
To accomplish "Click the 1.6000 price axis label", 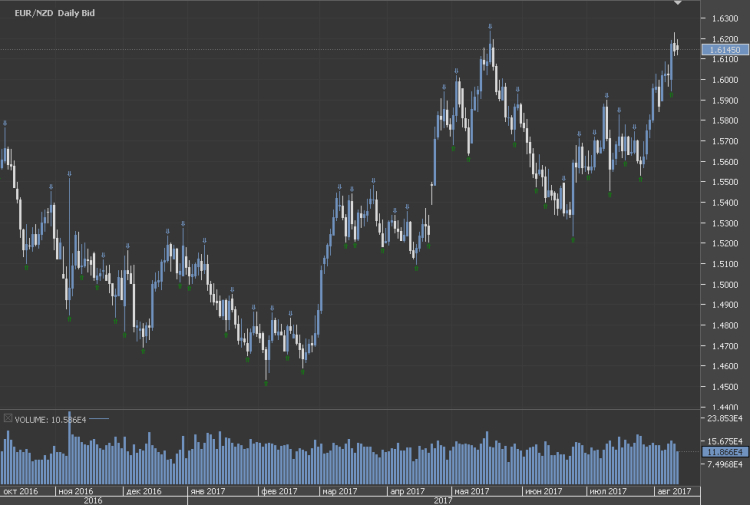I will (x=725, y=80).
